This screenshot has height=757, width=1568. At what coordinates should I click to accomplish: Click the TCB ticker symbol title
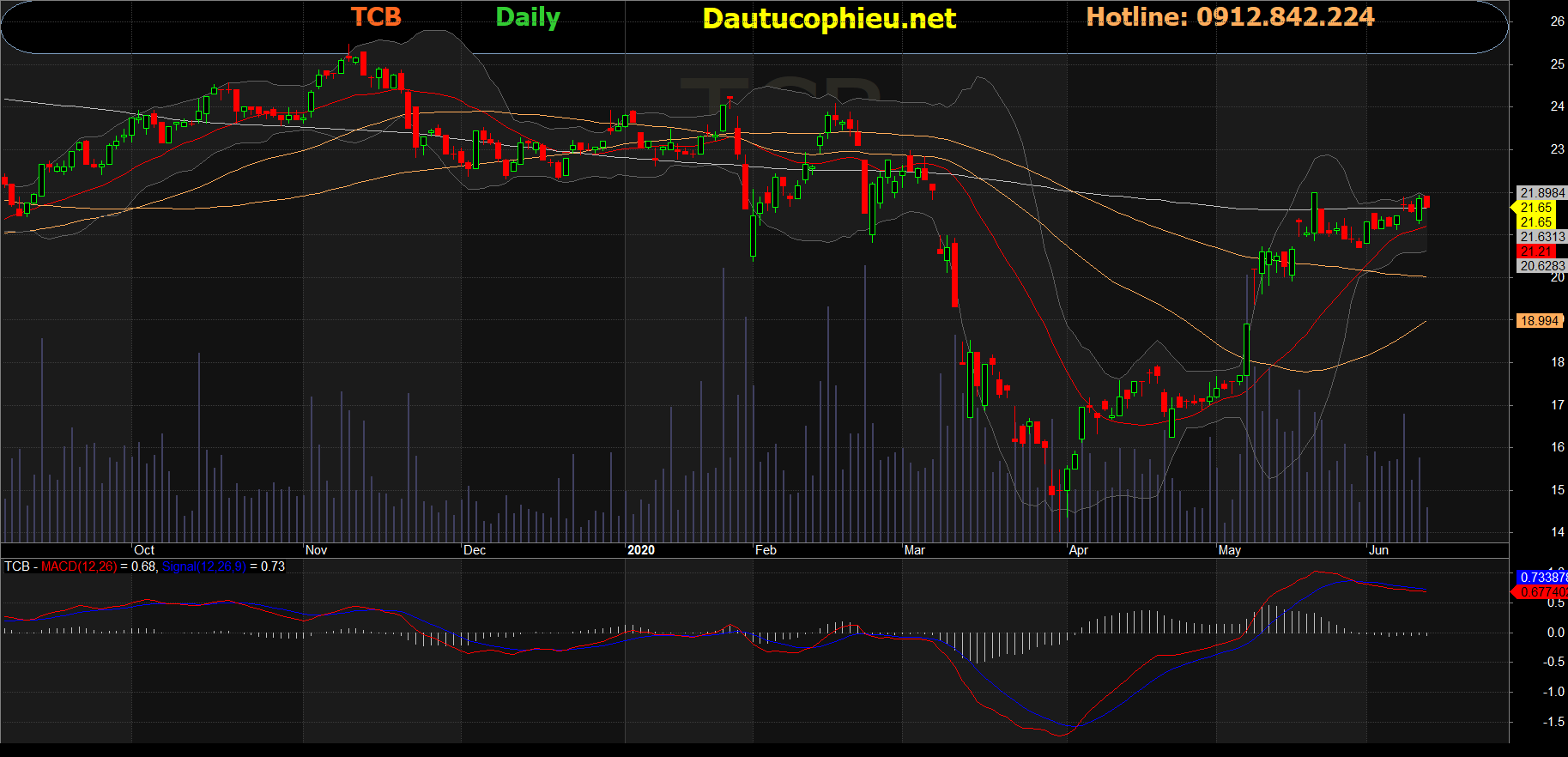[376, 17]
